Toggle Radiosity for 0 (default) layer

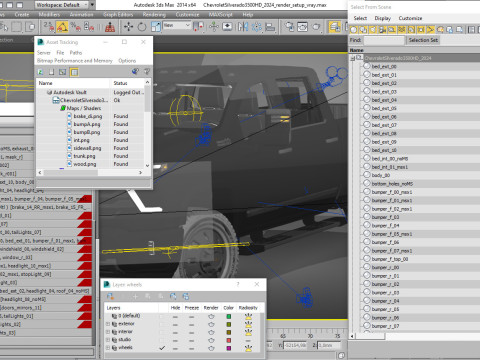[248, 316]
